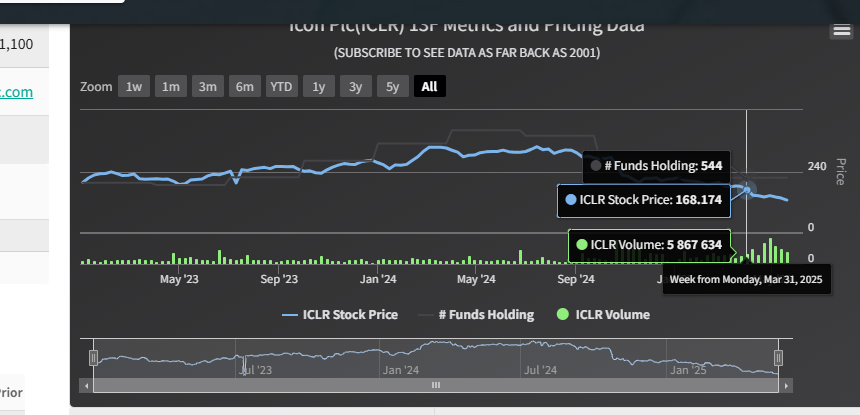Set zoom range to 3y
860x415 pixels.
(355, 87)
